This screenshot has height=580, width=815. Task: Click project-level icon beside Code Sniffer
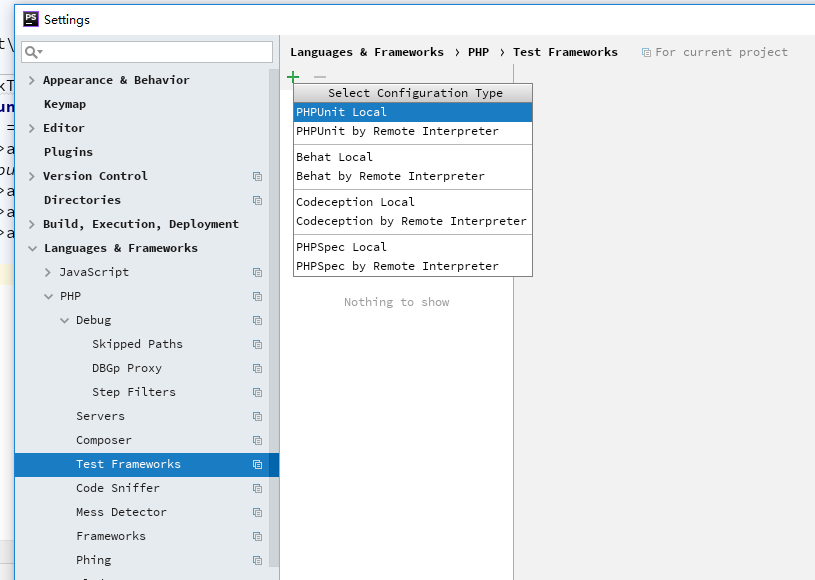coord(257,489)
